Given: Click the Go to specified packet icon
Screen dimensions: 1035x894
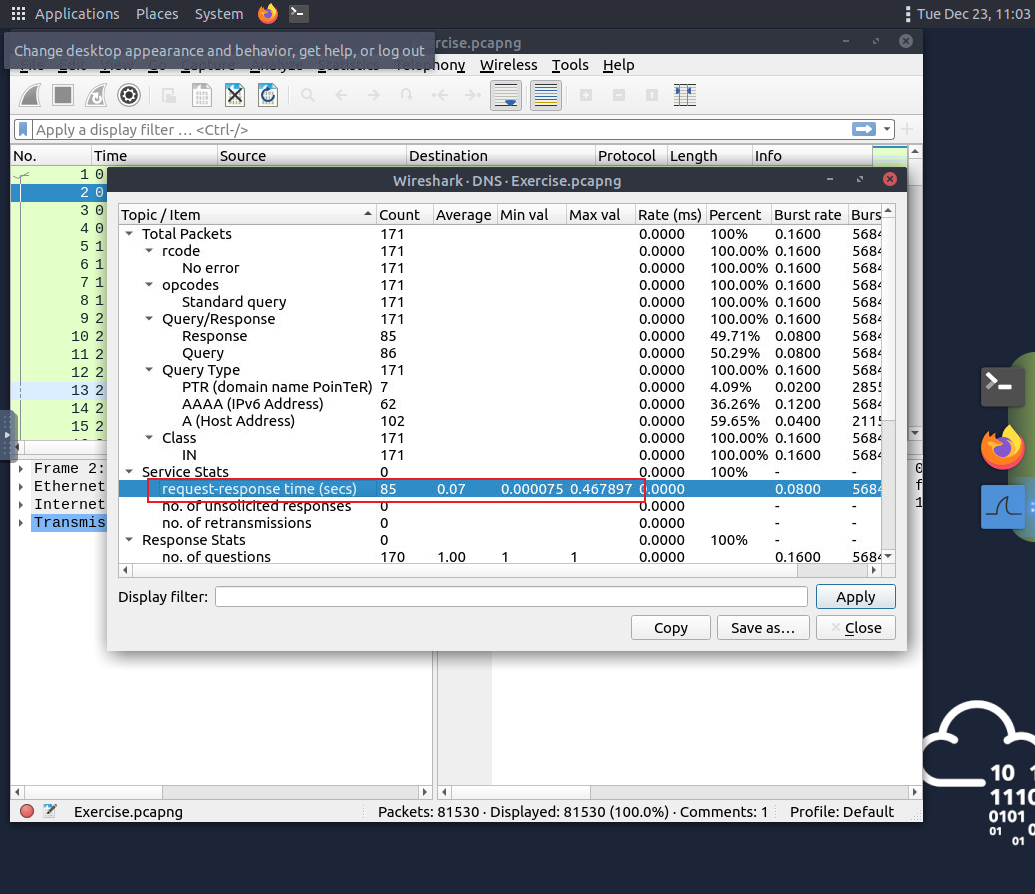Looking at the screenshot, I should pyautogui.click(x=407, y=96).
